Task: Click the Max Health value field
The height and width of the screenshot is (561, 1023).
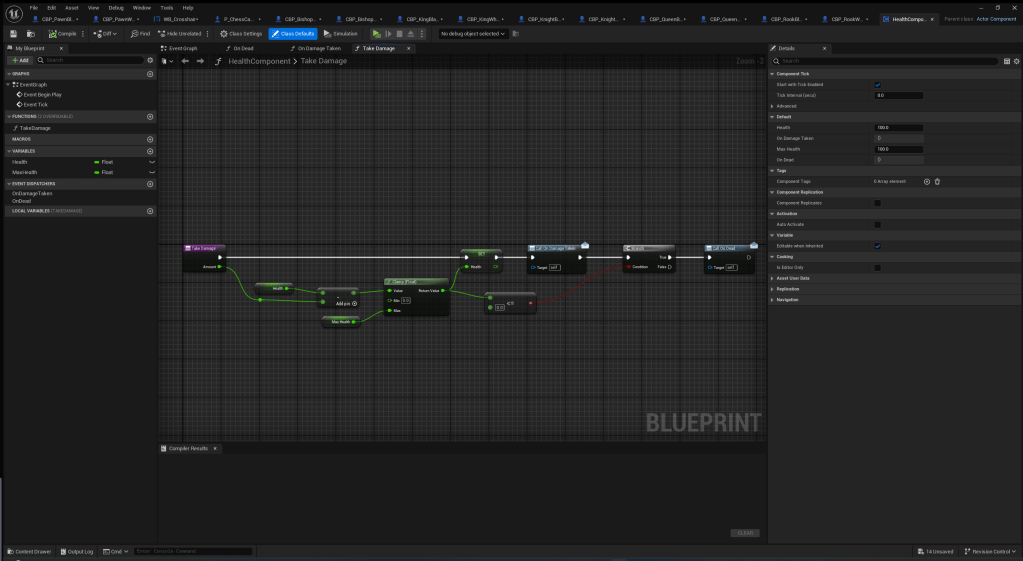Action: [898, 149]
